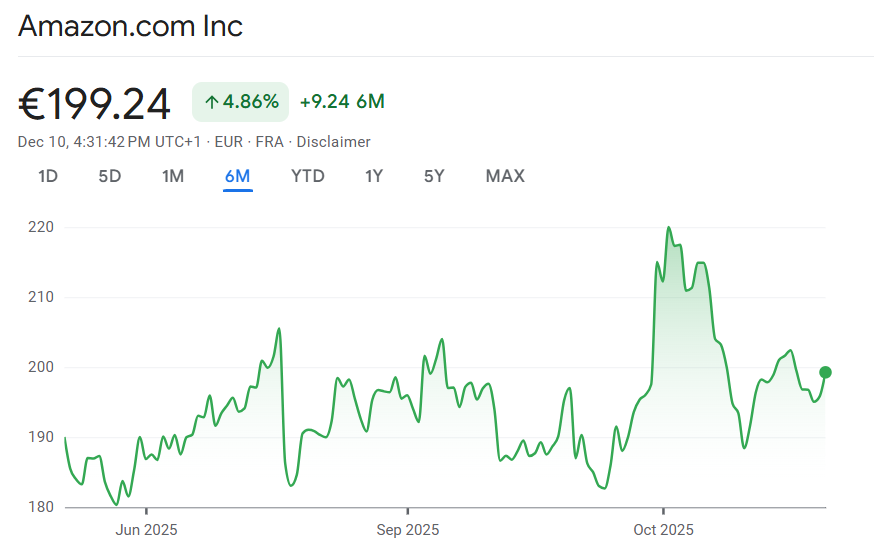The image size is (874, 556).
Task: Click the Jun 2025 axis label
Action: click(x=146, y=529)
